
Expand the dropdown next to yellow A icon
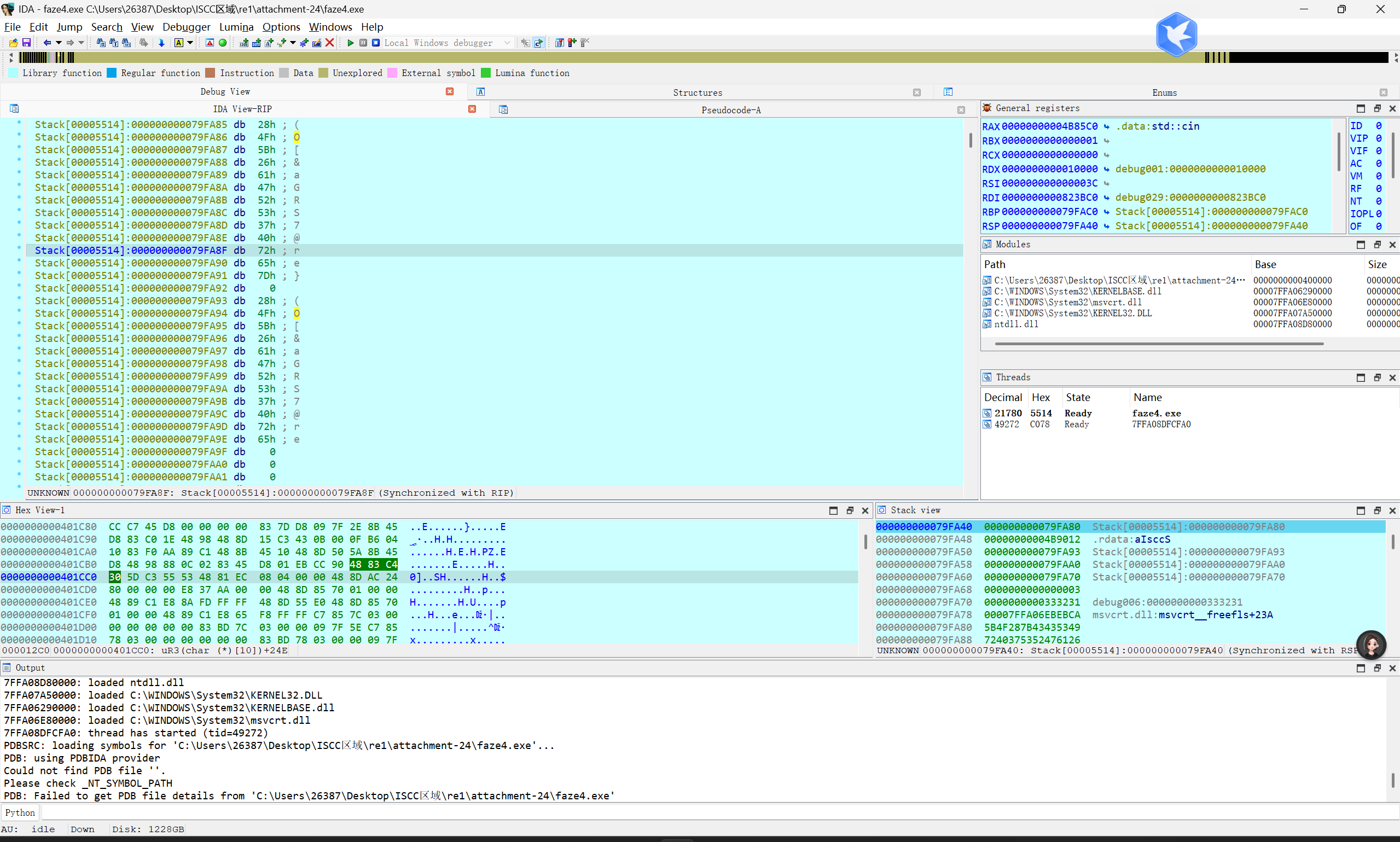[190, 43]
